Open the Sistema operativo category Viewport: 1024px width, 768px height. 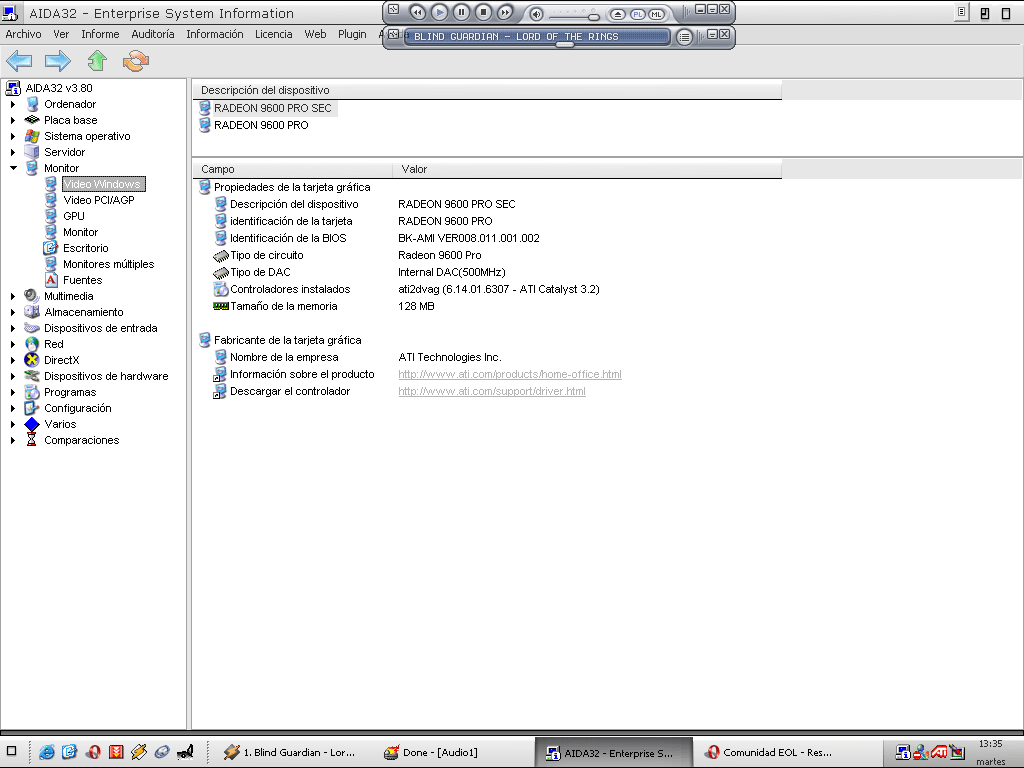(87, 136)
